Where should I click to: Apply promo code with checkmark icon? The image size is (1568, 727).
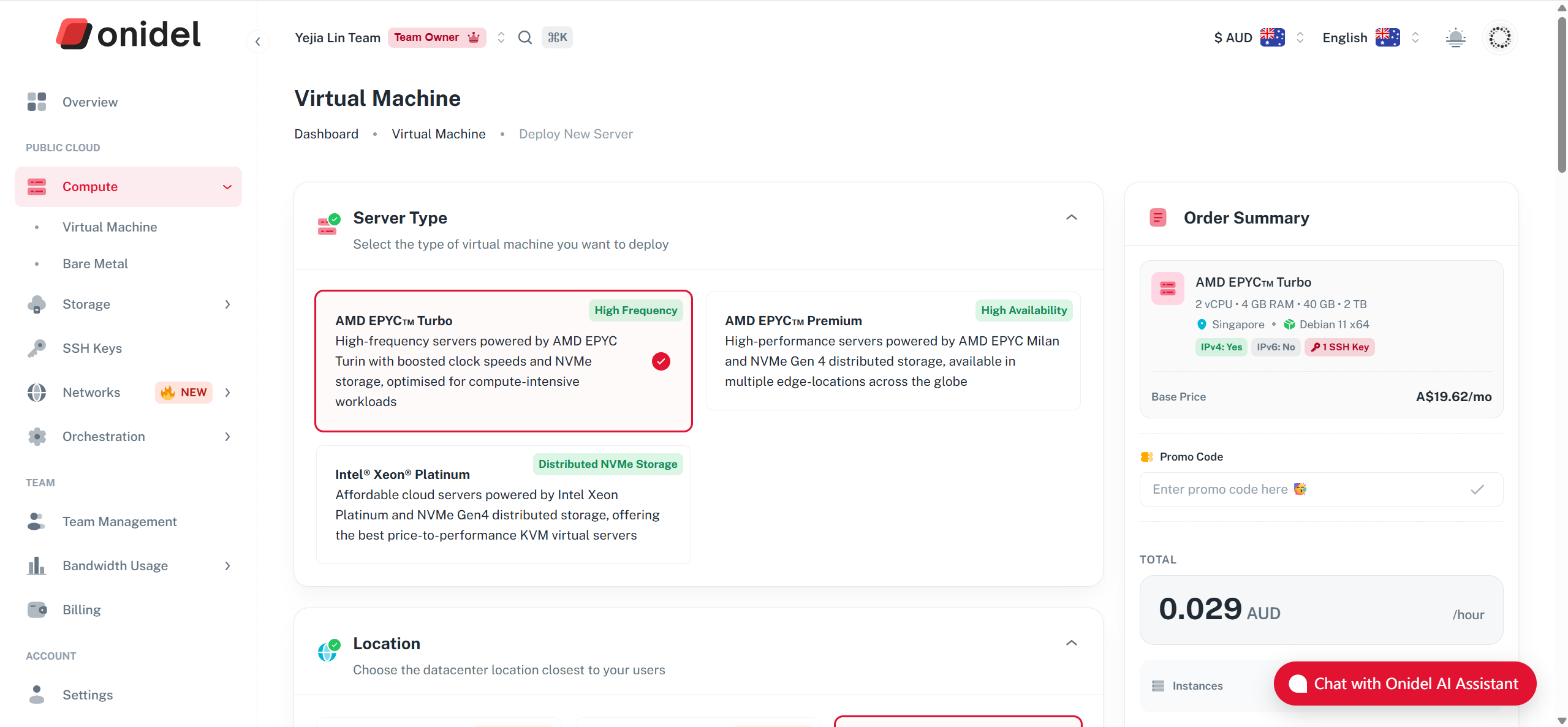pos(1477,489)
